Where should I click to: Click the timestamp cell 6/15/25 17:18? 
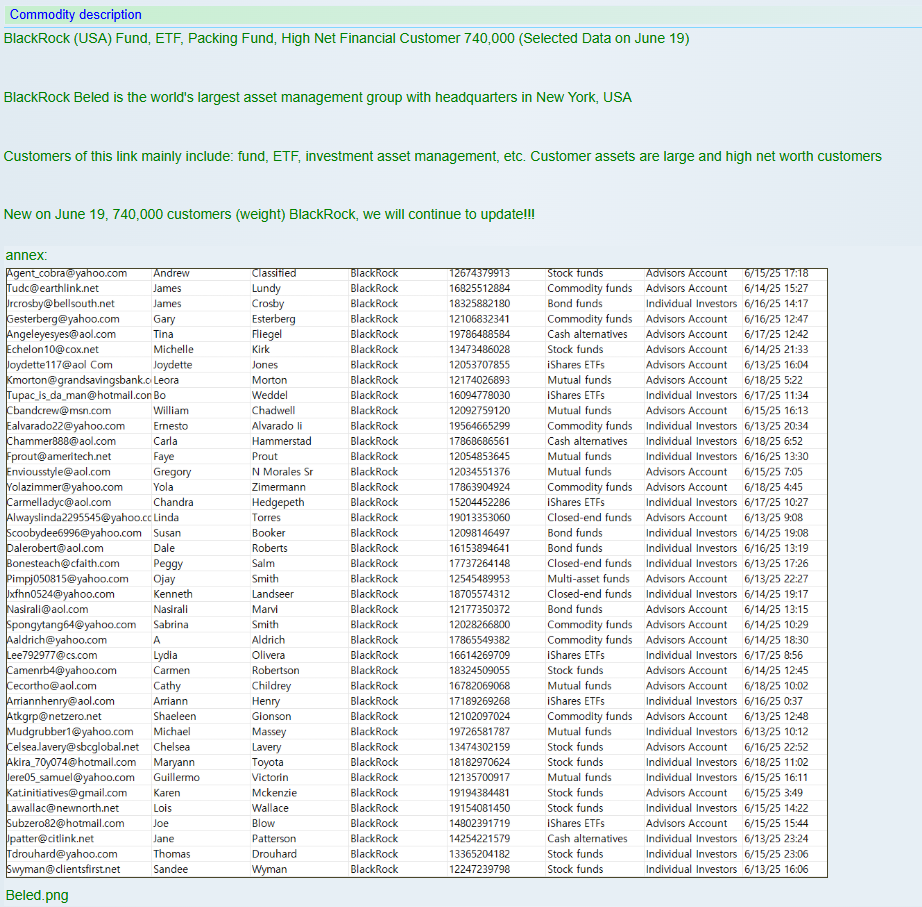click(776, 273)
